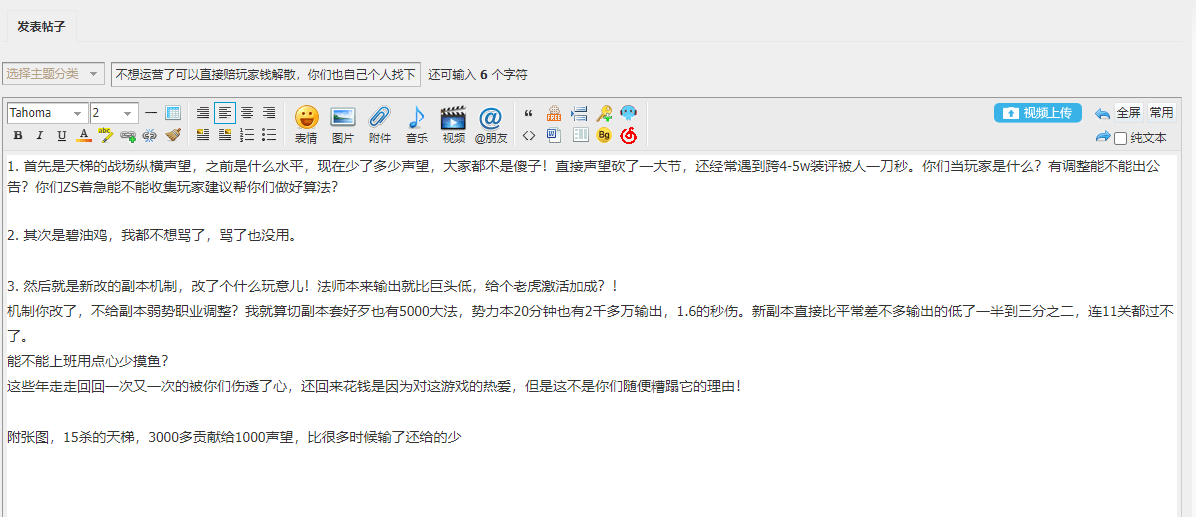Undo the last edit
Viewport: 1196px width, 517px height.
click(1102, 113)
